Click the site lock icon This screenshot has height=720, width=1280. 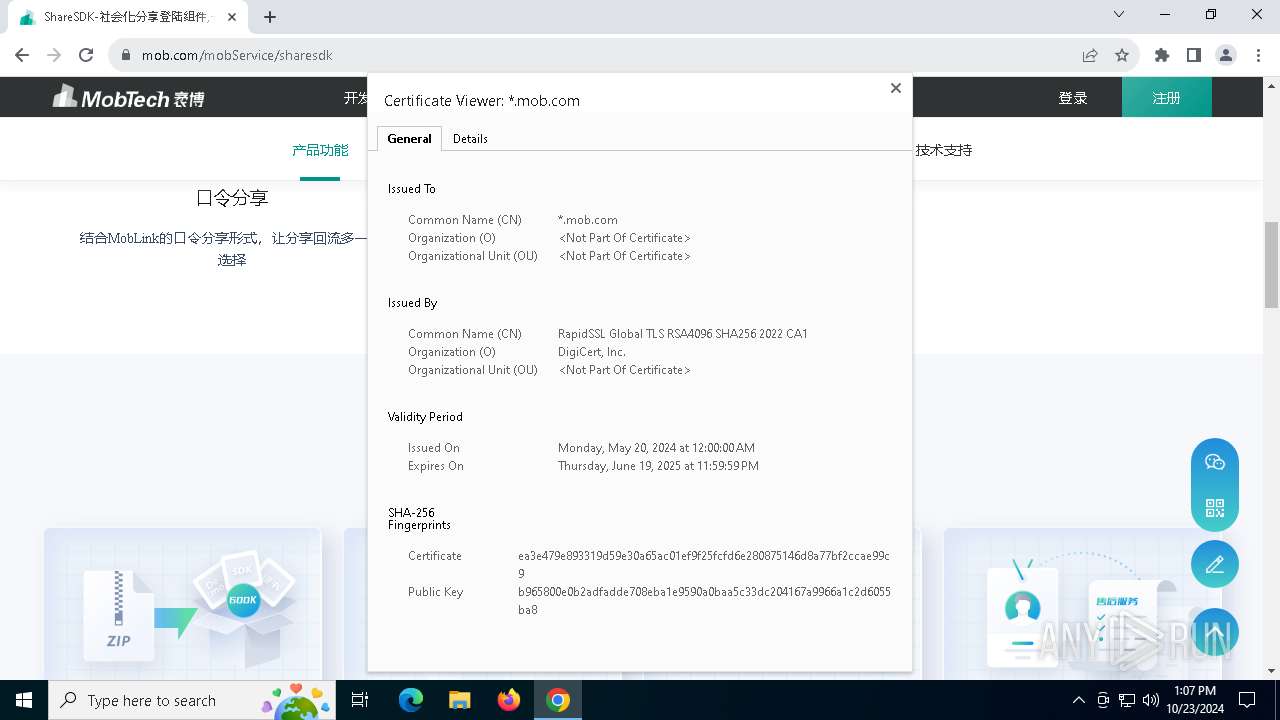coord(126,55)
